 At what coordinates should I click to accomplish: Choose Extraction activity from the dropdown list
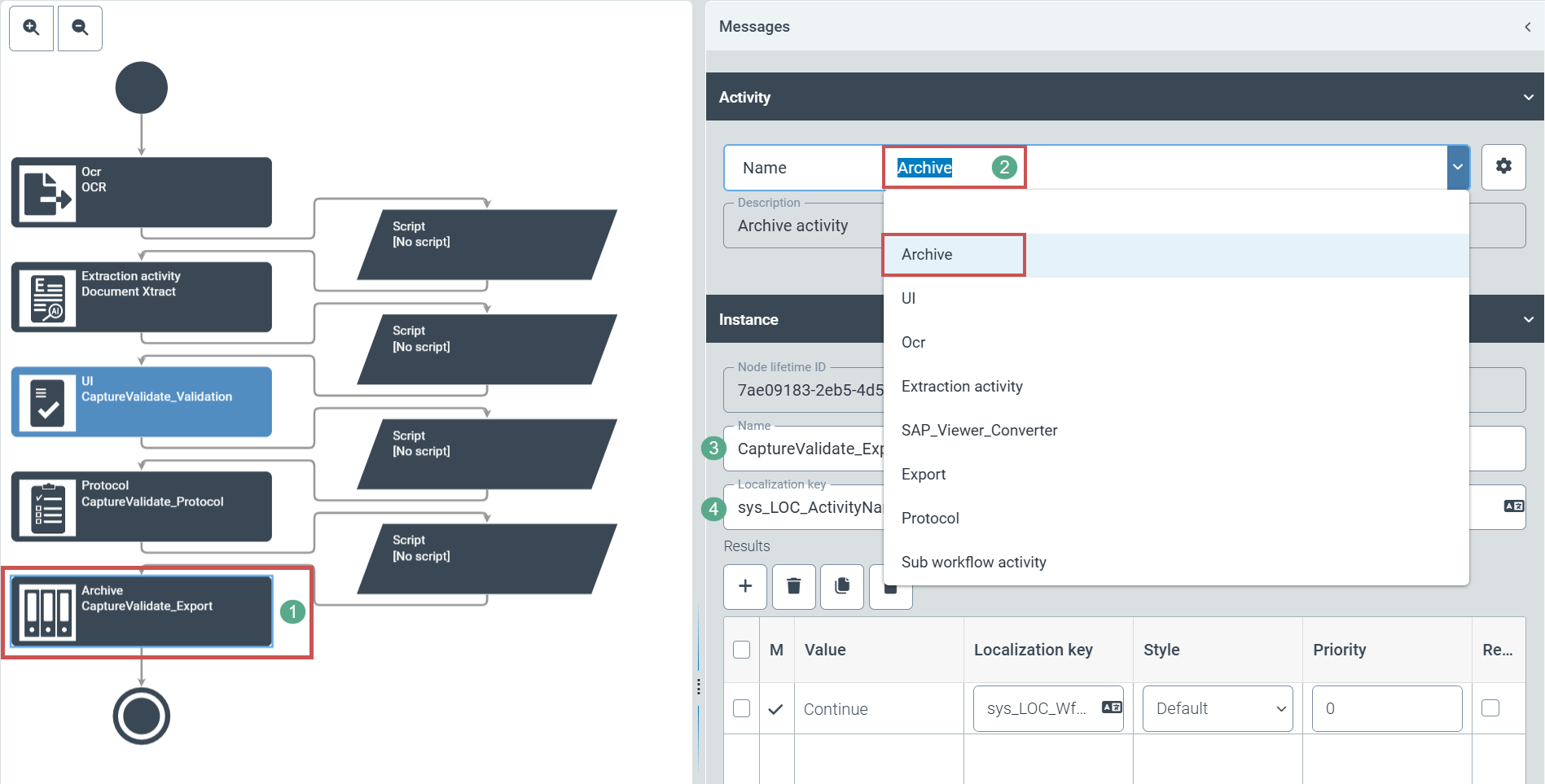tap(962, 387)
